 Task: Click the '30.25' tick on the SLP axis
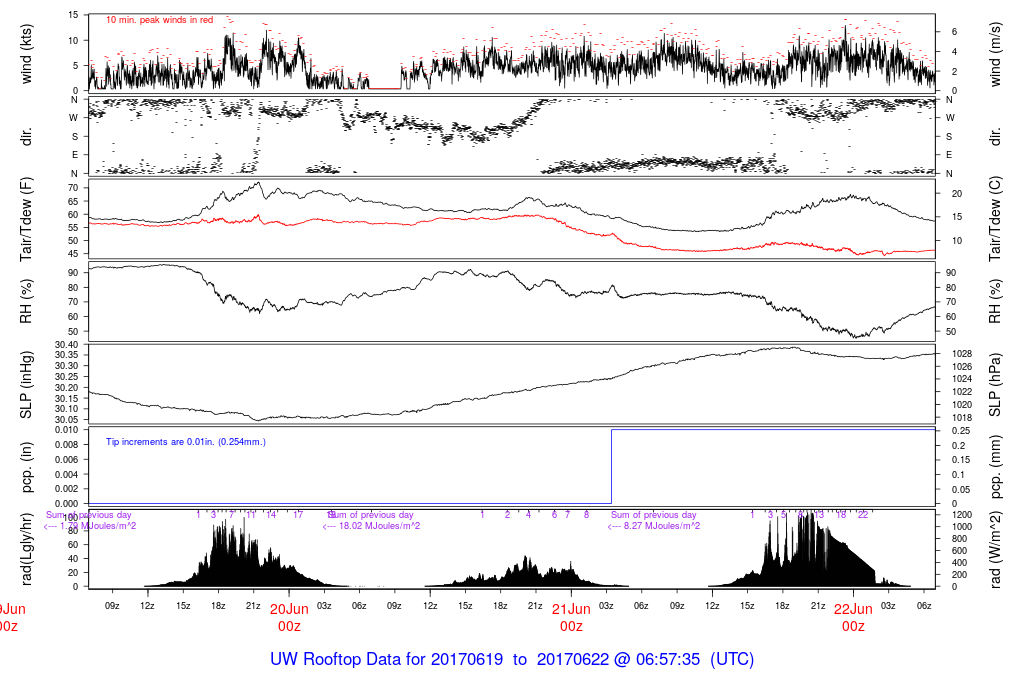[x=66, y=377]
